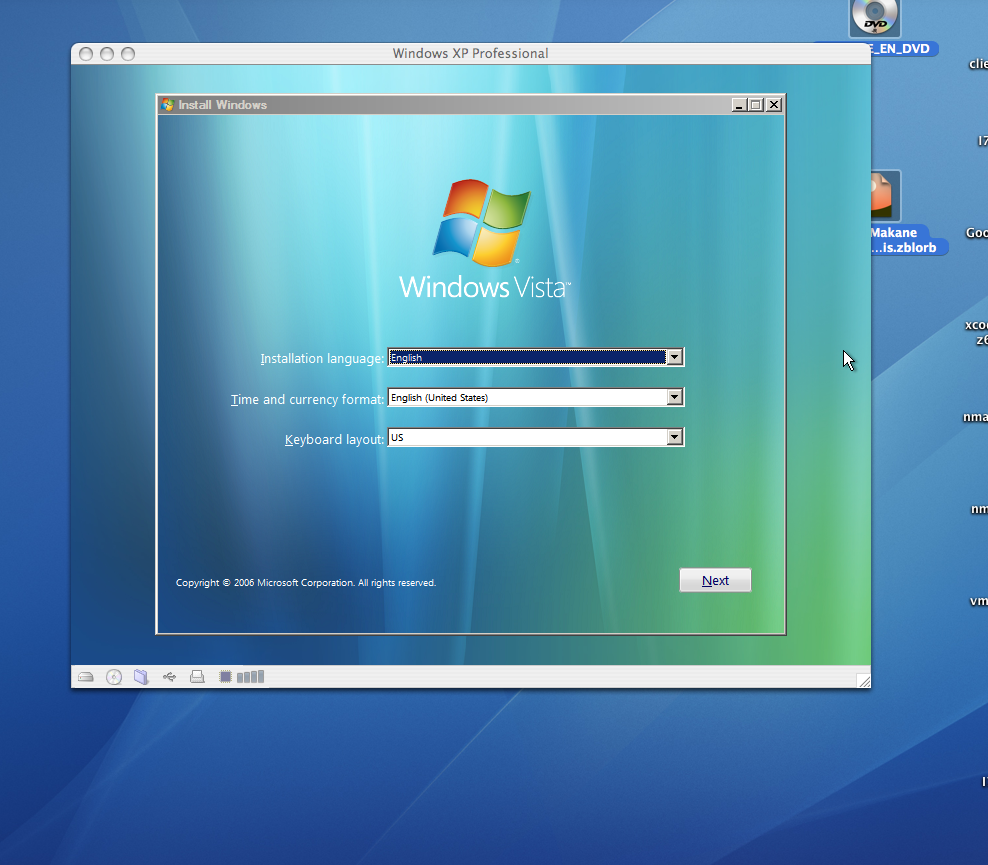
Task: Select the Makane zblorb file icon
Action: pos(885,195)
